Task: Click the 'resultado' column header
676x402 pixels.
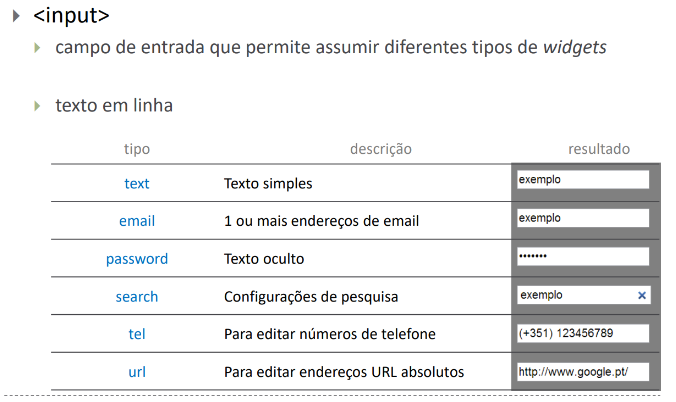Action: 599,149
